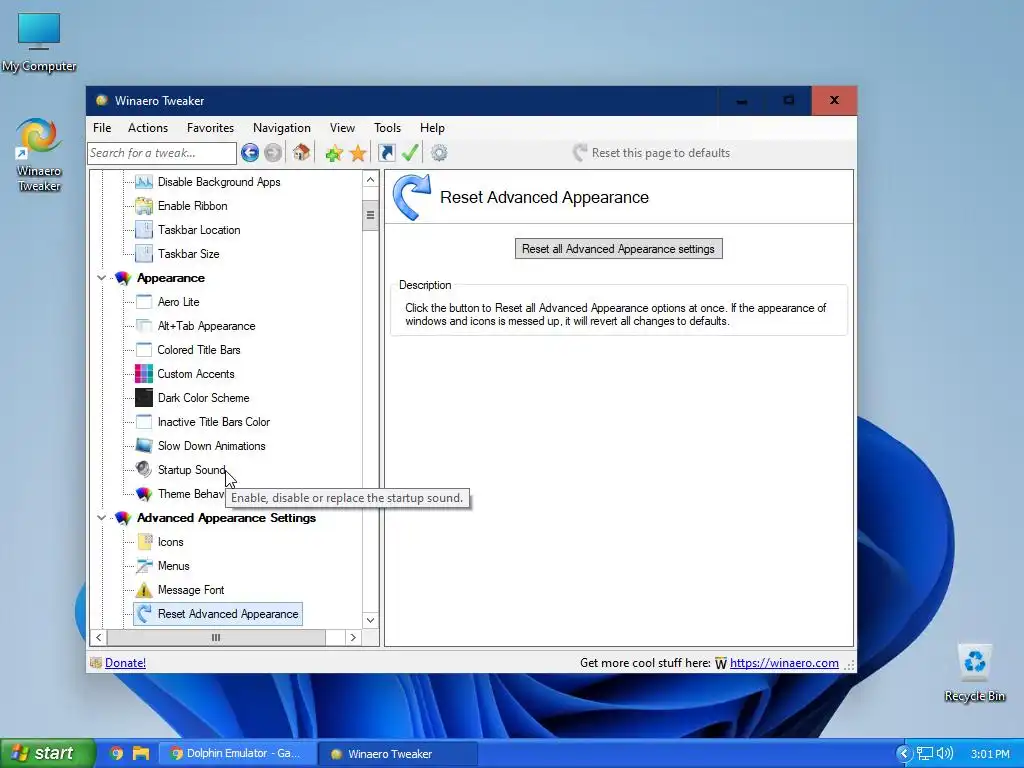Click the Message Font warning icon
Image resolution: width=1024 pixels, height=768 pixels.
tap(144, 590)
